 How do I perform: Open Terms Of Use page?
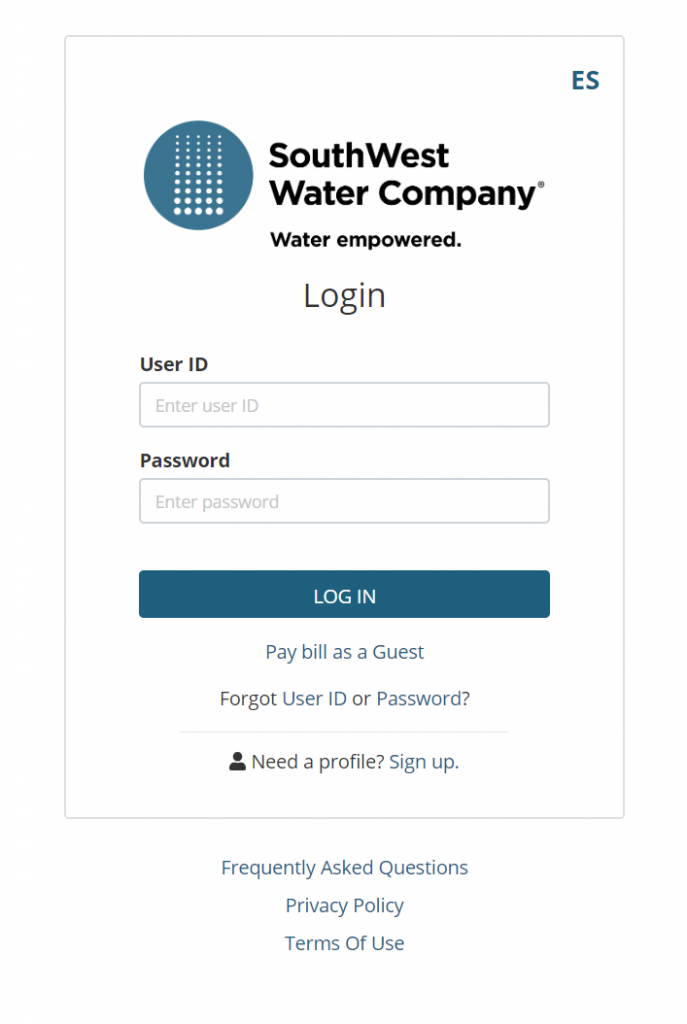pos(344,943)
